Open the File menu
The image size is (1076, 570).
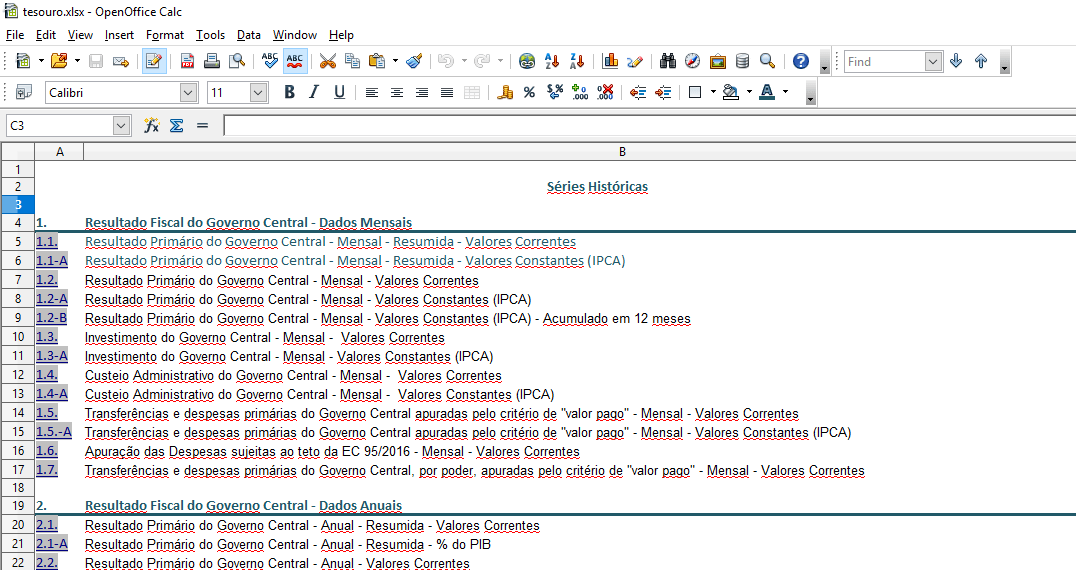pos(14,35)
